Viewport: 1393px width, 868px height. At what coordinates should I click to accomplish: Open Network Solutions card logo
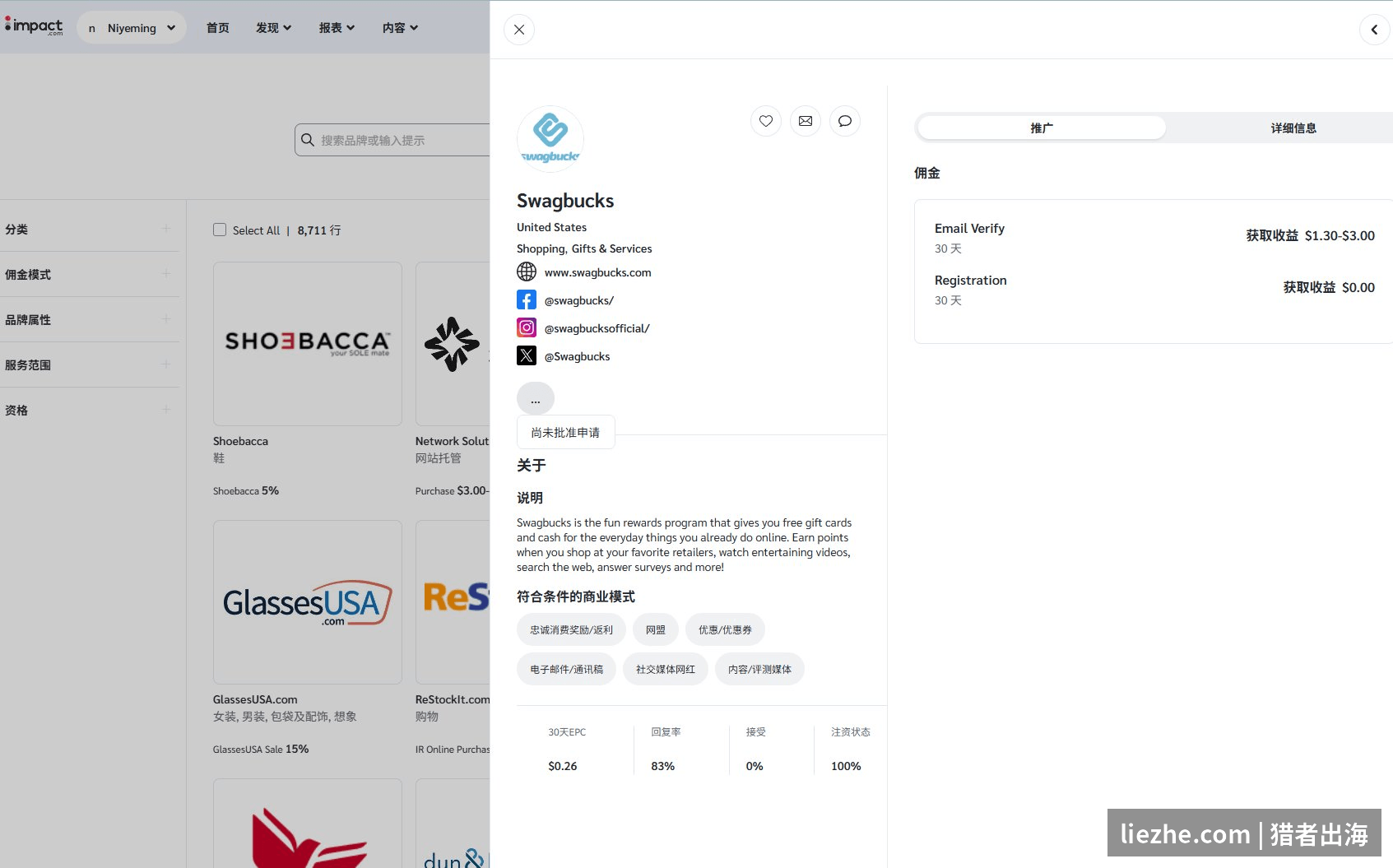point(453,344)
